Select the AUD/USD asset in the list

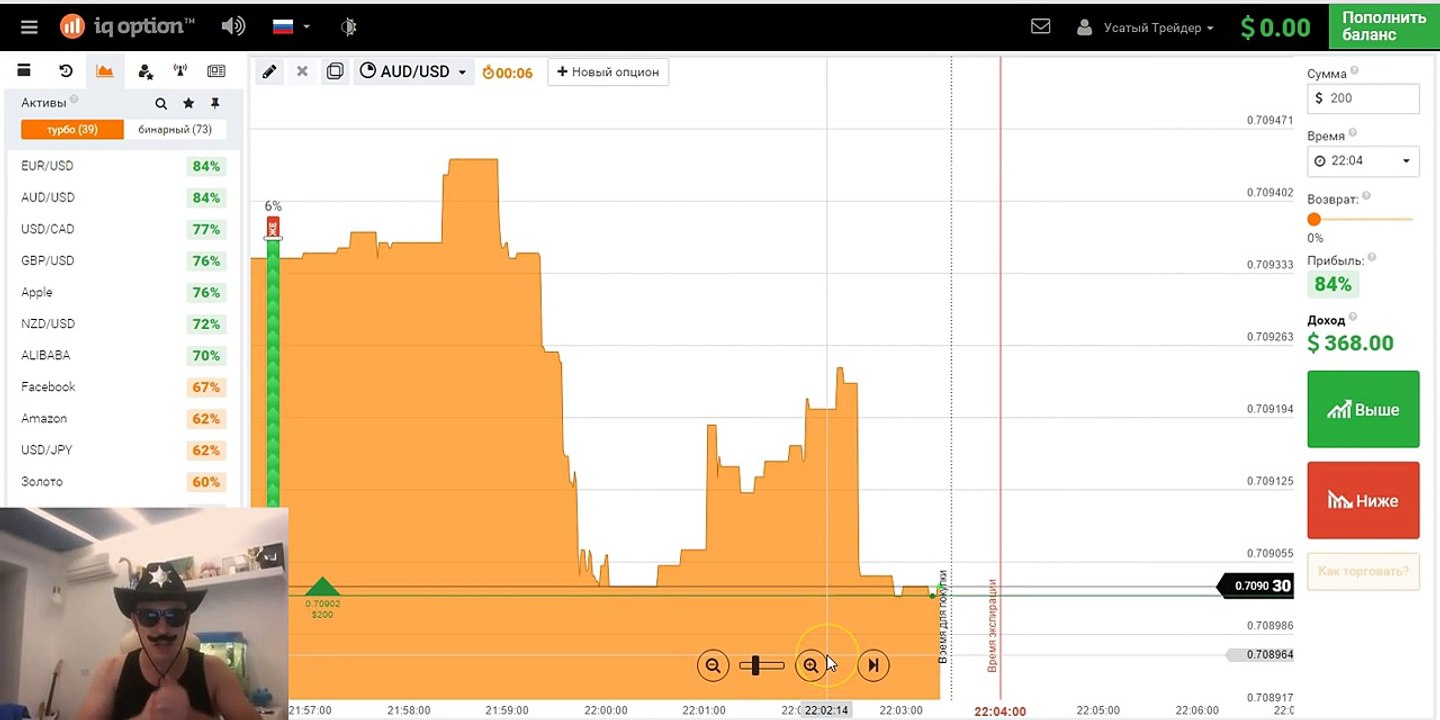[124, 197]
